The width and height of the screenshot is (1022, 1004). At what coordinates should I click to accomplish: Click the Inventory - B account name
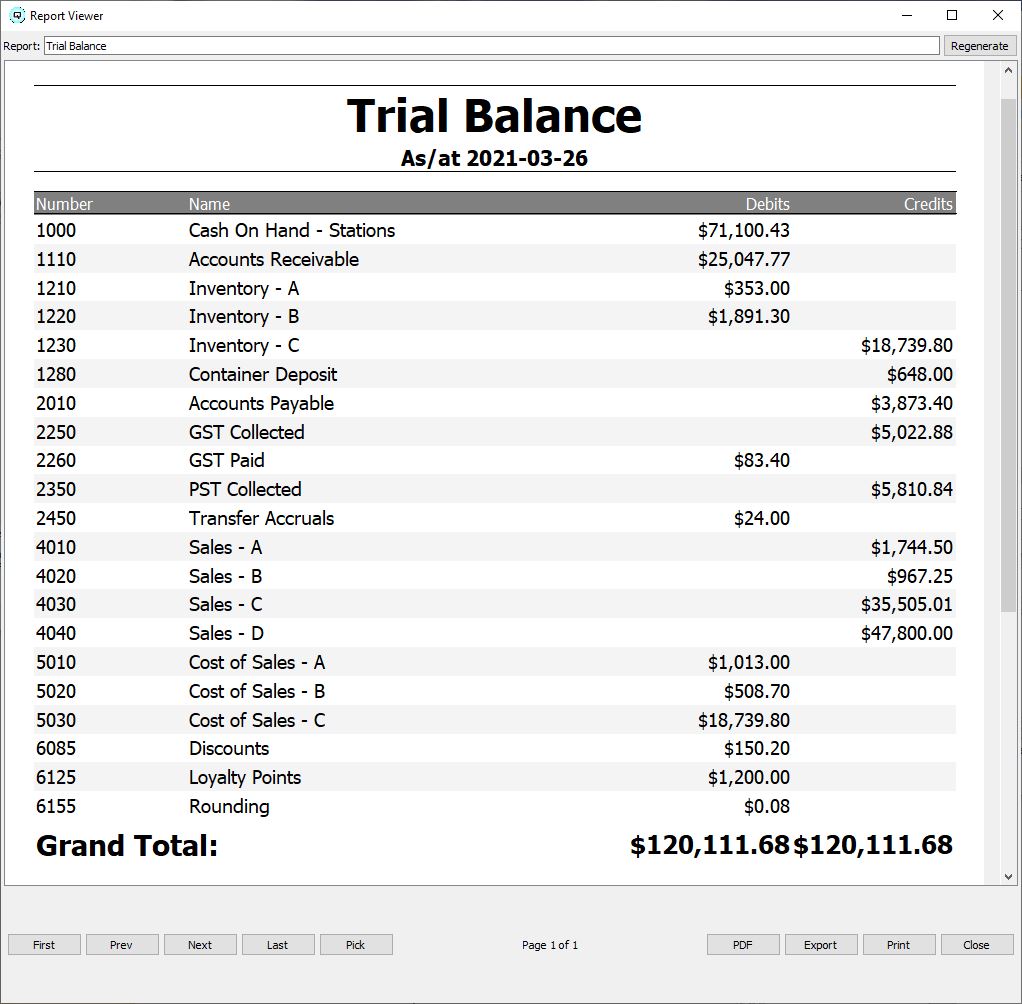point(244,317)
